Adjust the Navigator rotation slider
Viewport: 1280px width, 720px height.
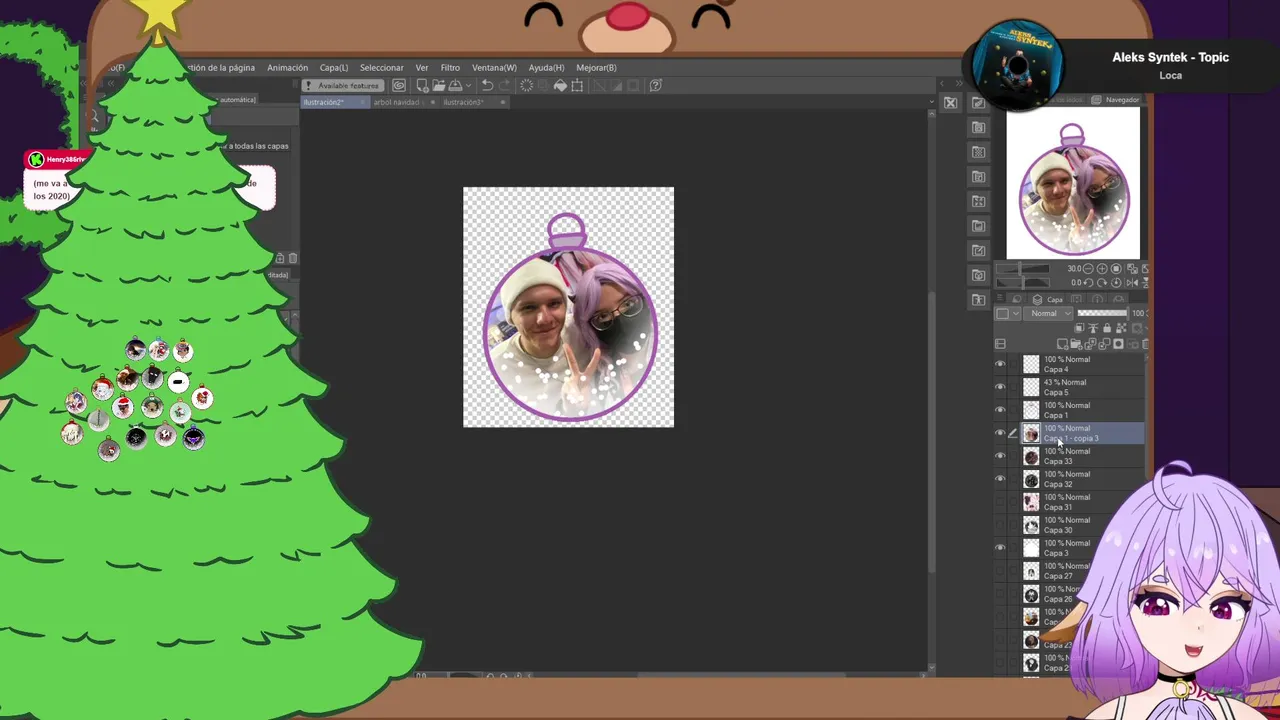[x=1023, y=282]
